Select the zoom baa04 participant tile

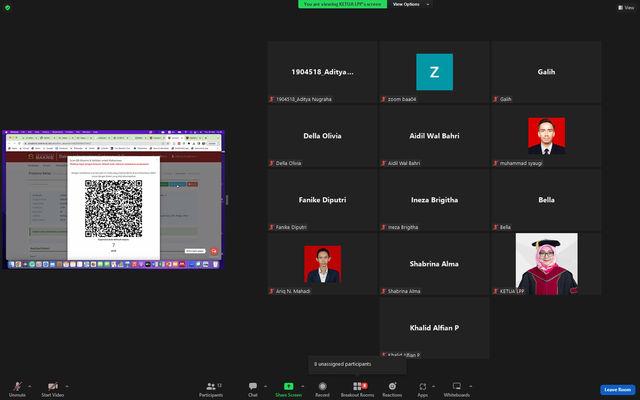(434, 72)
